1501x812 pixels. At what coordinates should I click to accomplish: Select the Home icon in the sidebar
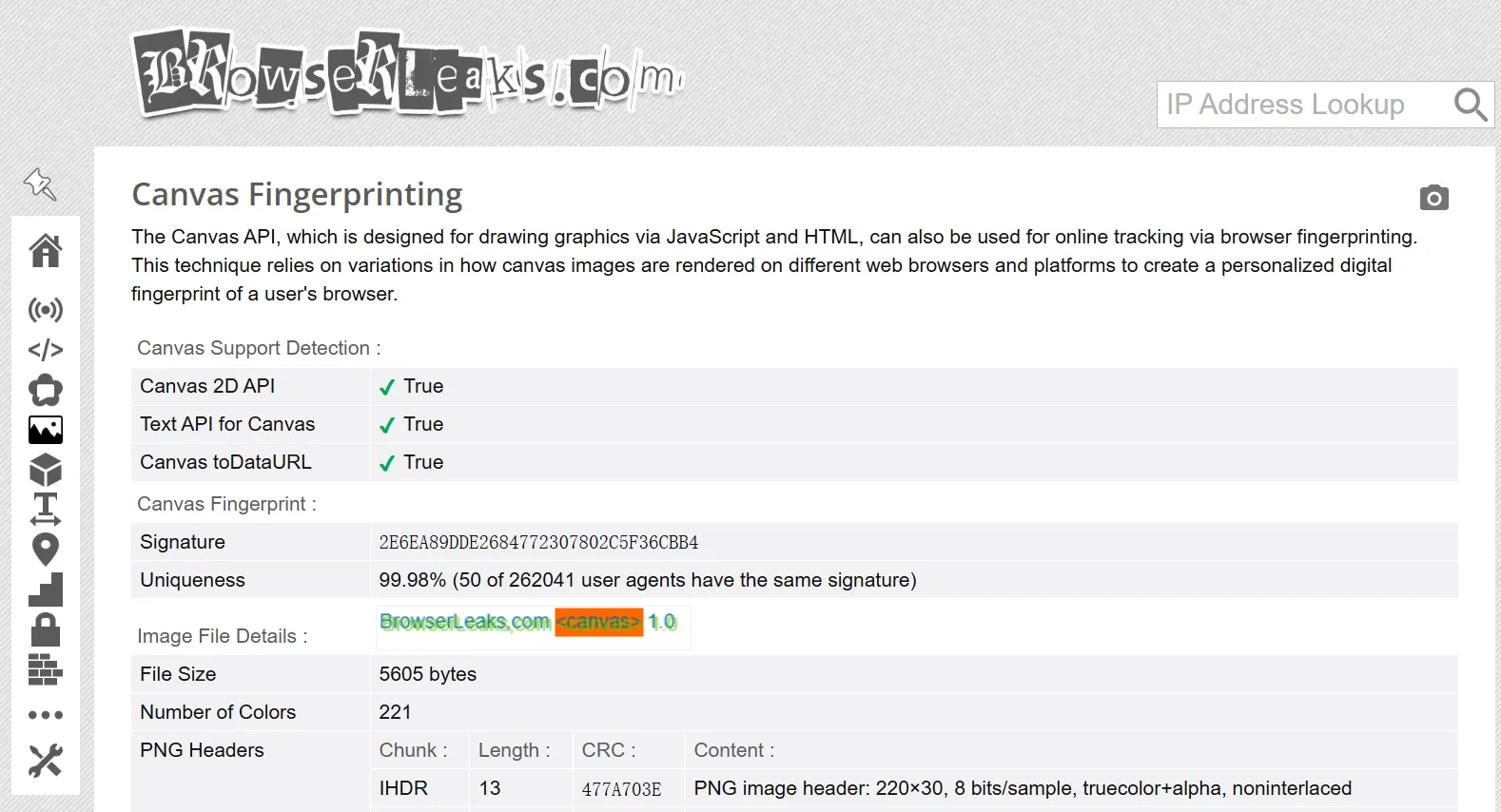pyautogui.click(x=45, y=251)
